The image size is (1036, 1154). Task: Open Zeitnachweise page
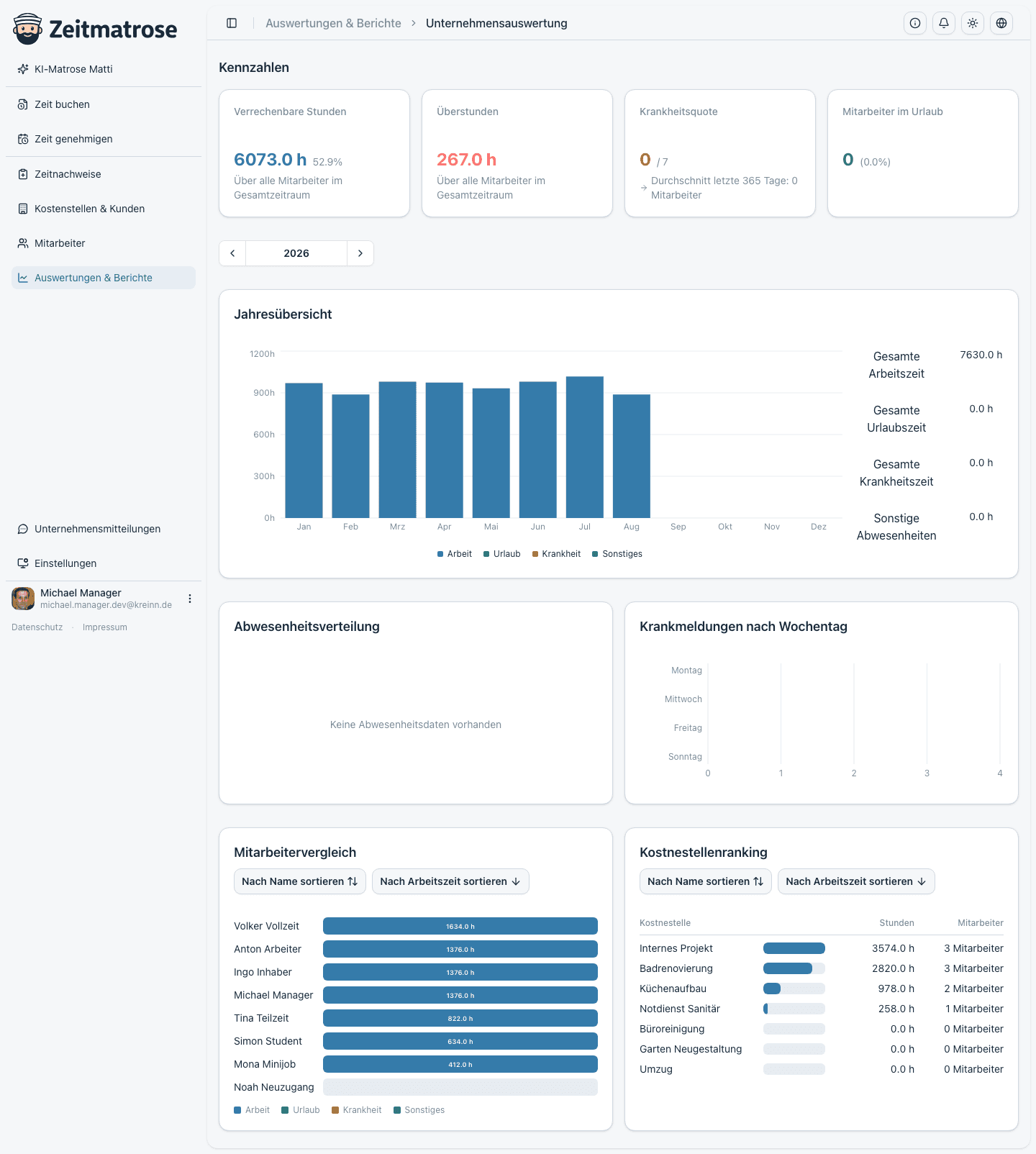coord(104,174)
